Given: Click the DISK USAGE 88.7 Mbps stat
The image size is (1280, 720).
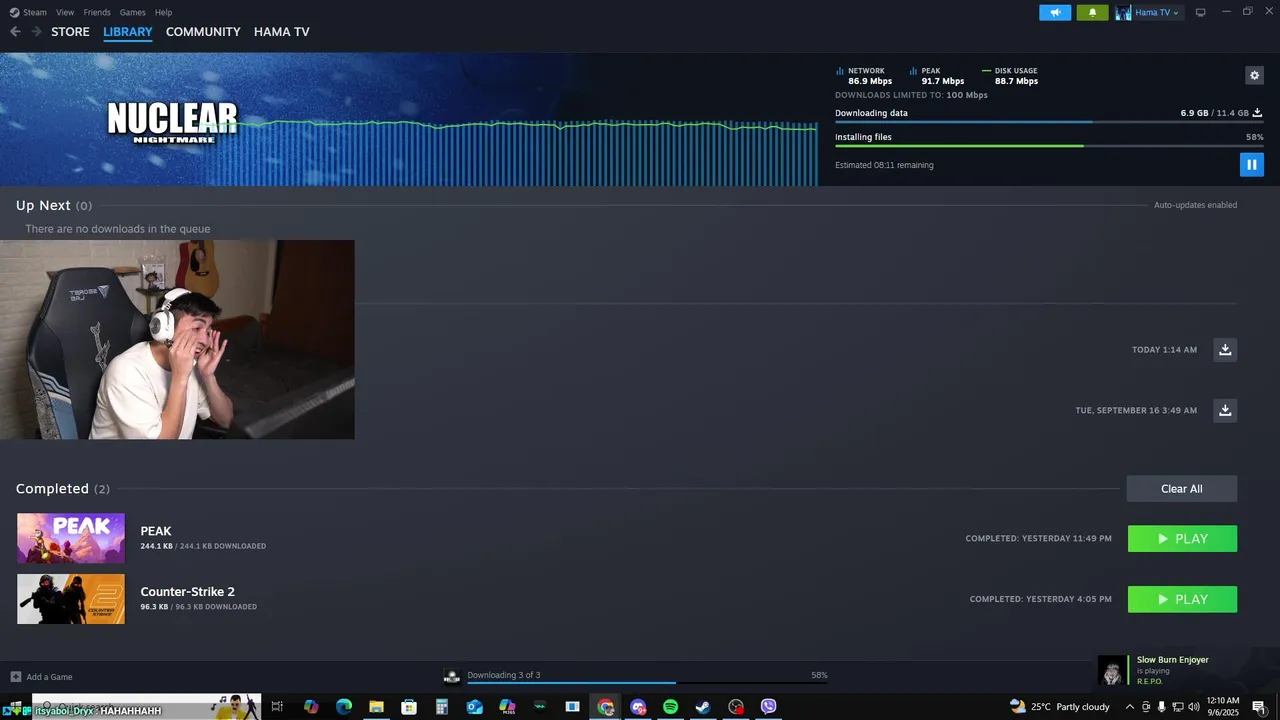Looking at the screenshot, I should tap(1011, 76).
